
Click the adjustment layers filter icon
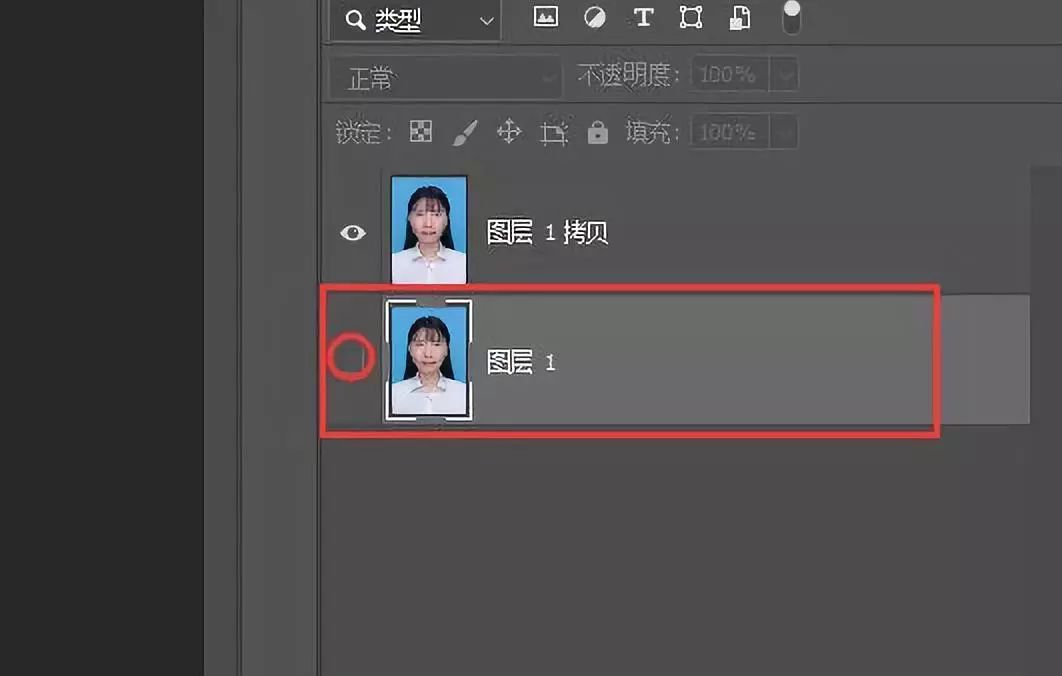click(594, 17)
